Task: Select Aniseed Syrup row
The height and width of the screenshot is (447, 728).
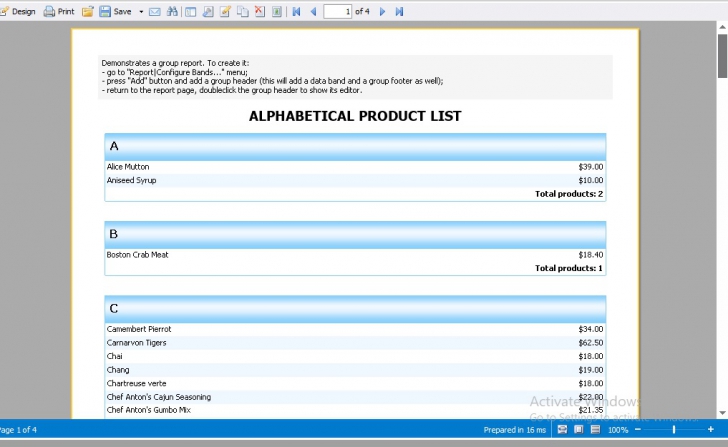Action: [355, 181]
